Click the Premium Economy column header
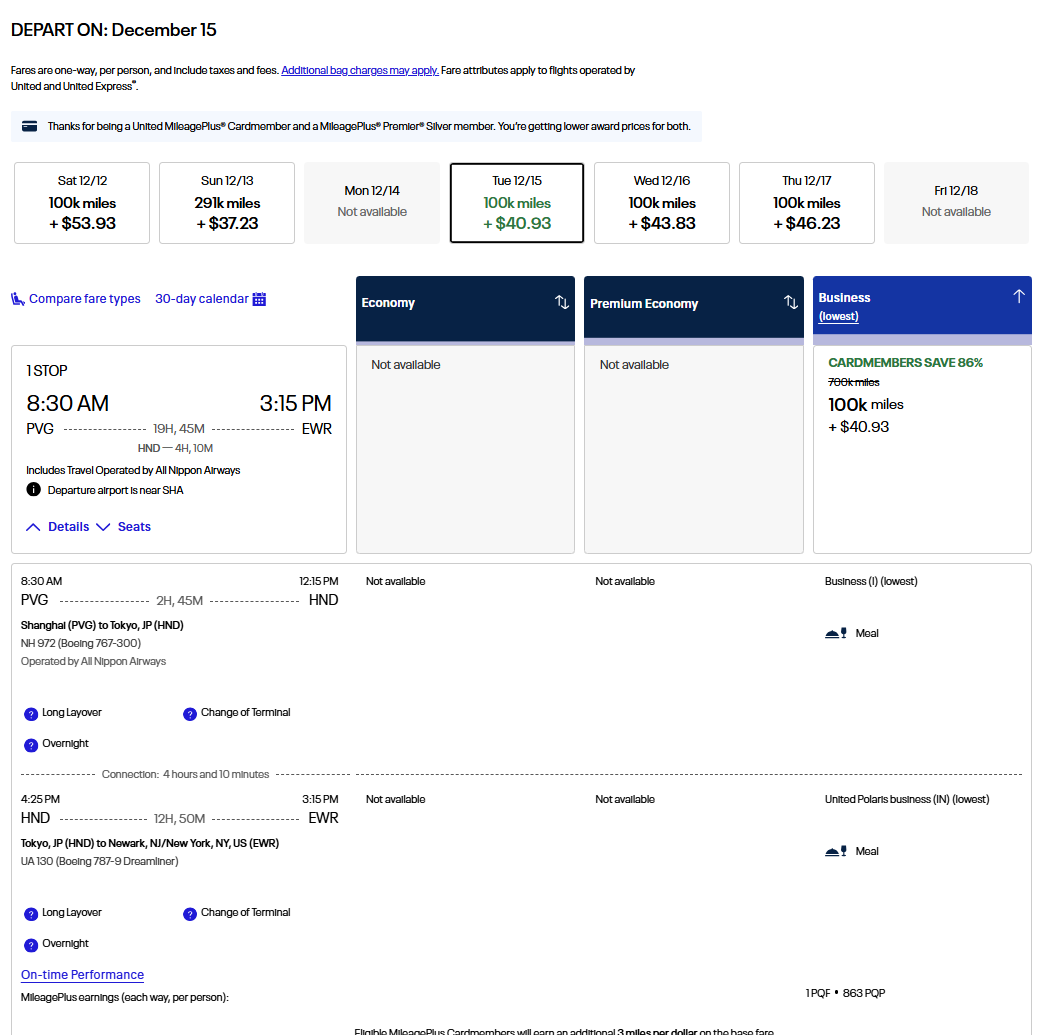Screen dimensions: 1040x1035 click(x=694, y=309)
